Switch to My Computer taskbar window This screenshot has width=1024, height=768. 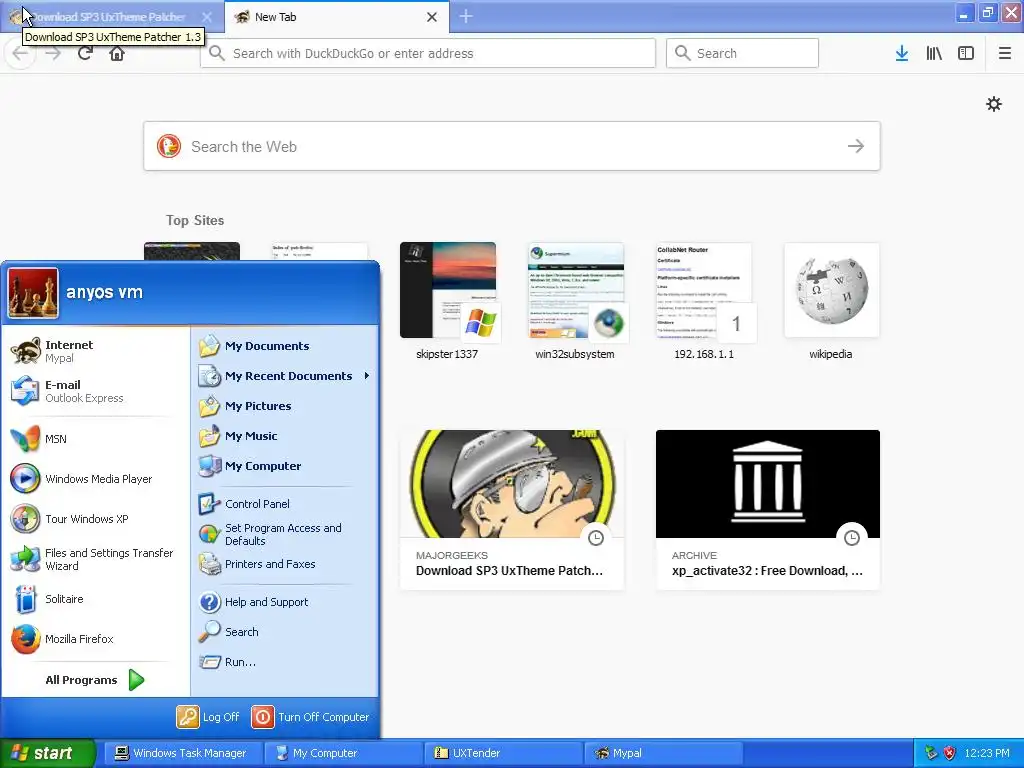coord(344,754)
